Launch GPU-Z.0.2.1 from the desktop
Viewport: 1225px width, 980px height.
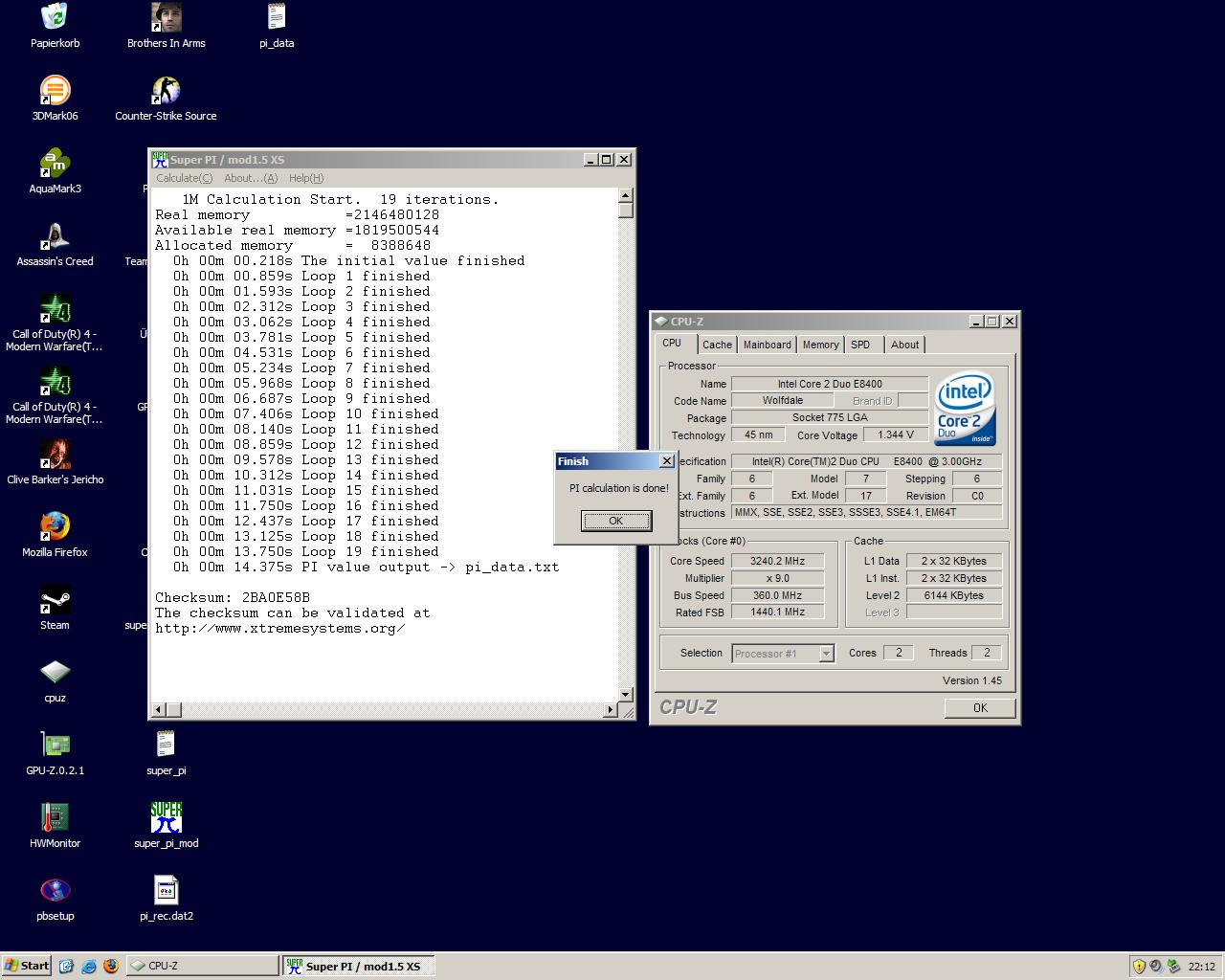pos(55,746)
